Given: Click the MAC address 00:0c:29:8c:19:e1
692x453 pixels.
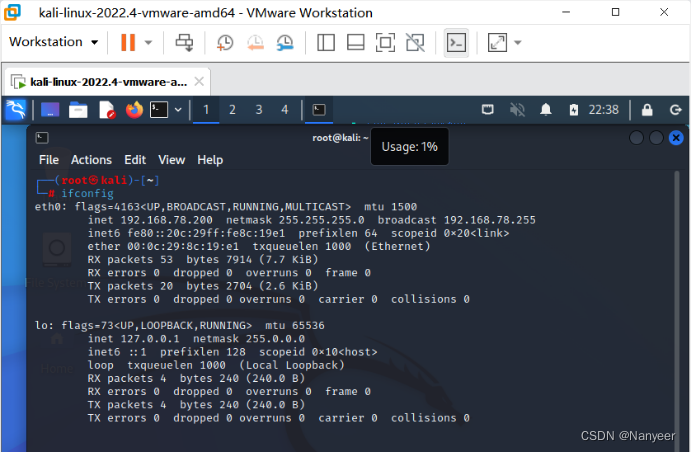Looking at the screenshot, I should [x=183, y=246].
